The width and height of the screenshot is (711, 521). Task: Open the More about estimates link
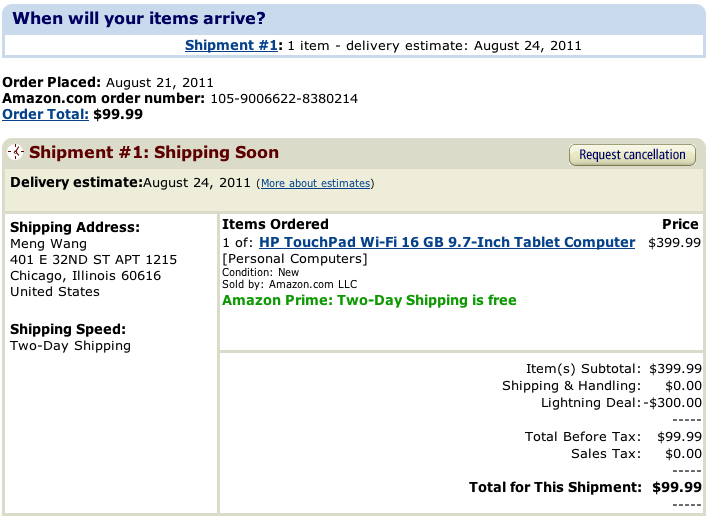316,184
